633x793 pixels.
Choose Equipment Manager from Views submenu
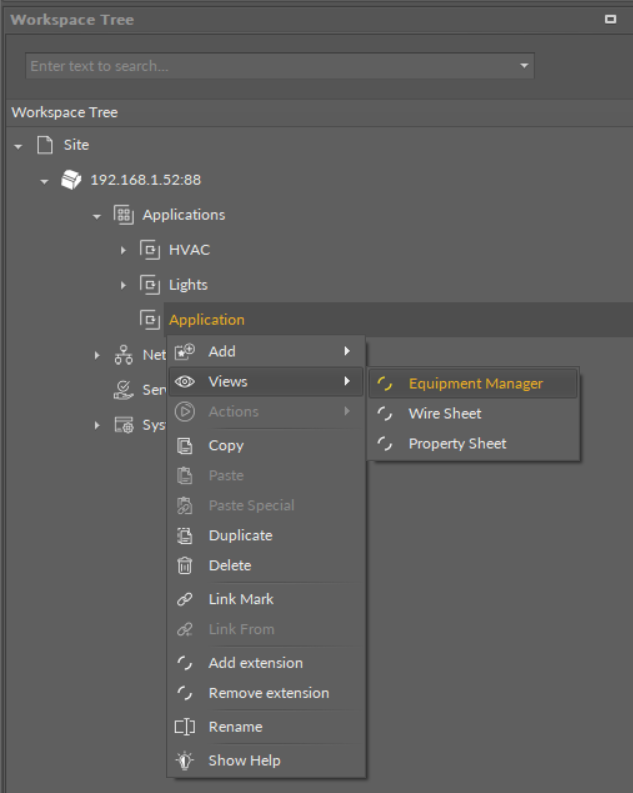click(x=475, y=384)
